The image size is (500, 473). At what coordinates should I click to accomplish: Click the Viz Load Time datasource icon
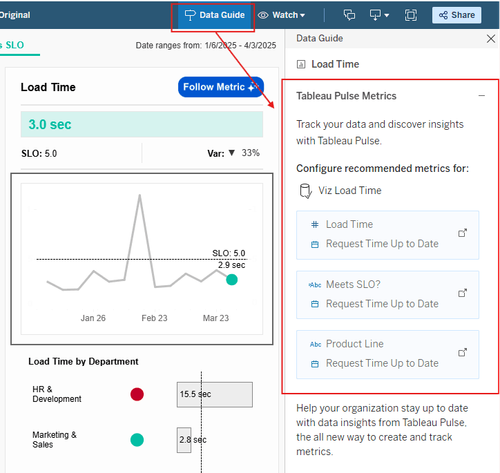[x=305, y=191]
